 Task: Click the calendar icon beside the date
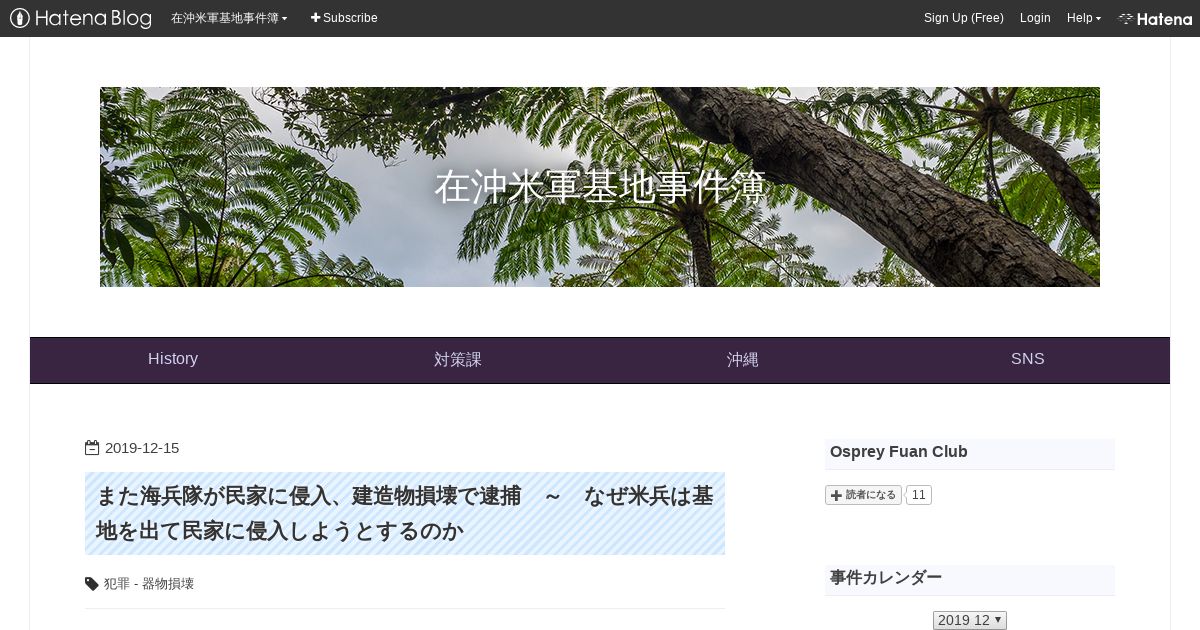[x=92, y=448]
